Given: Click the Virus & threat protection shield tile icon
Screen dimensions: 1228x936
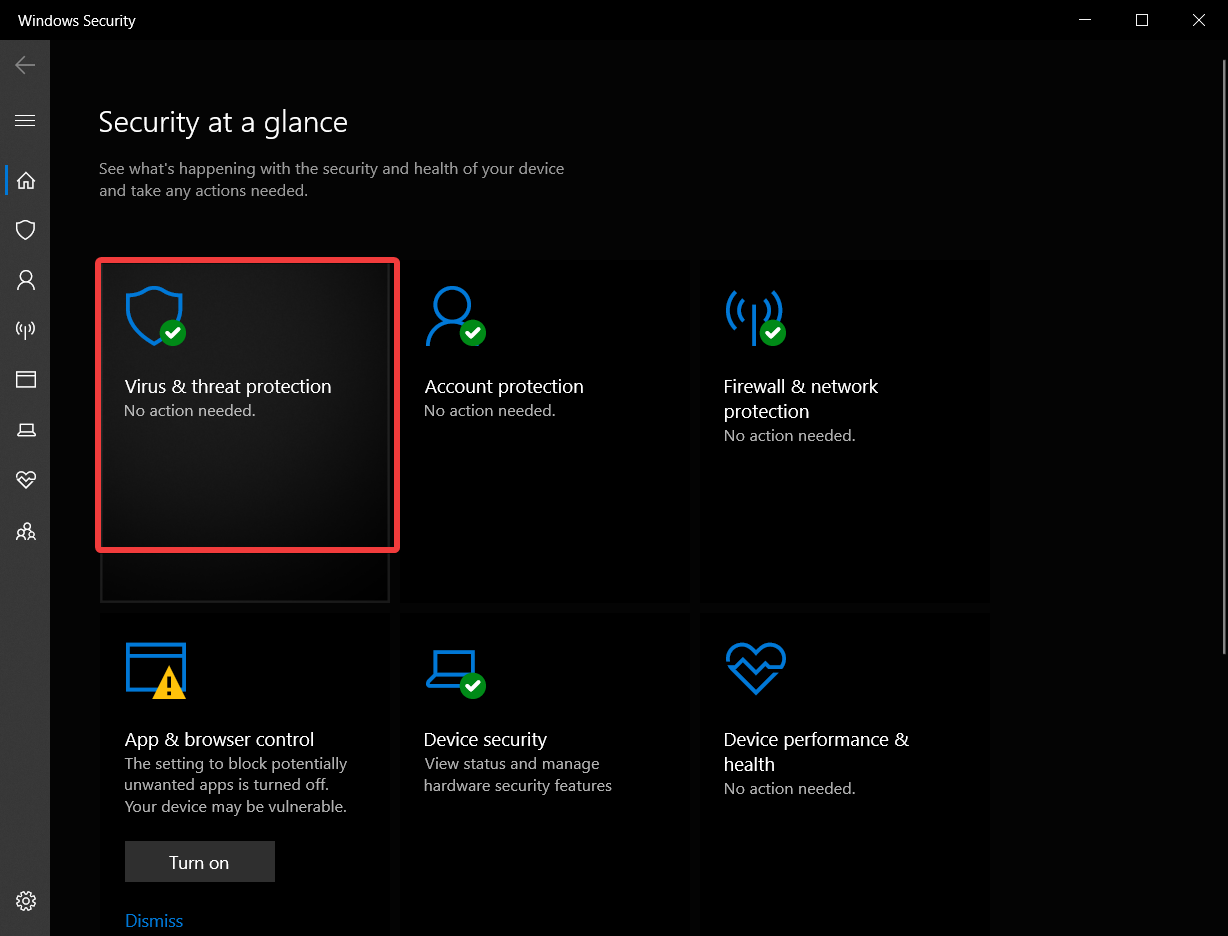Looking at the screenshot, I should [x=155, y=316].
